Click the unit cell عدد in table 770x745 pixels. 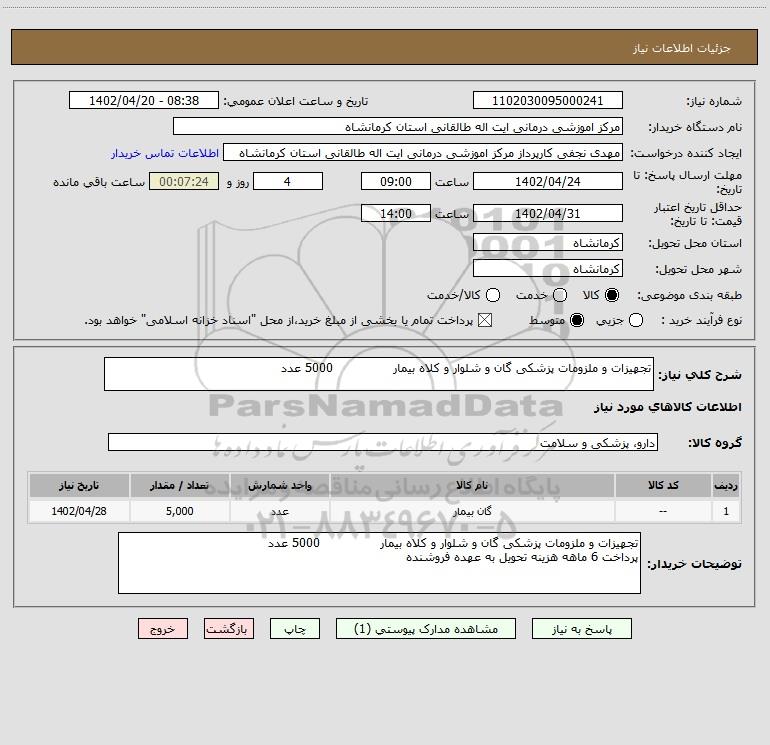click(279, 511)
